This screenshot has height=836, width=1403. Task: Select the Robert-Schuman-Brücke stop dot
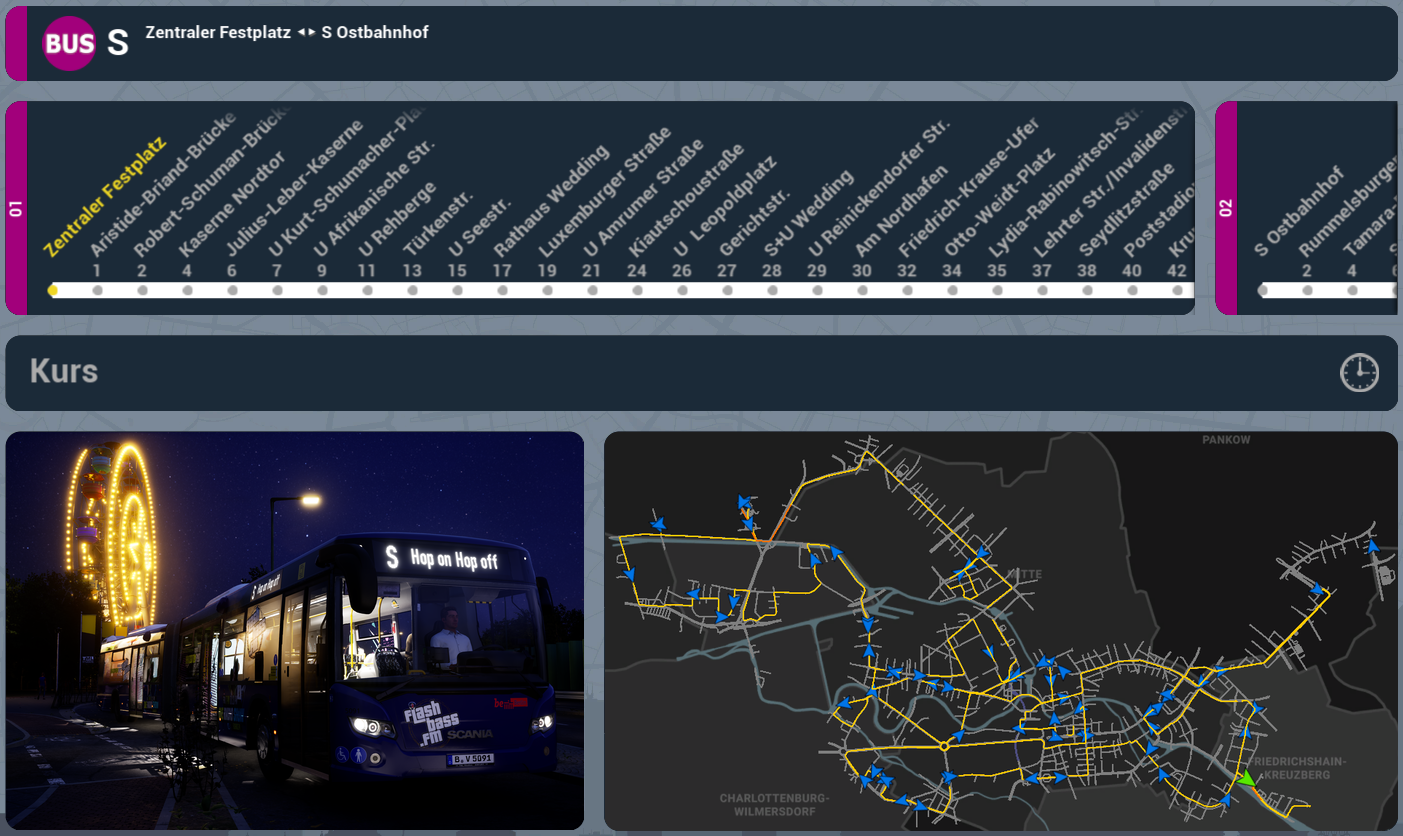click(142, 290)
